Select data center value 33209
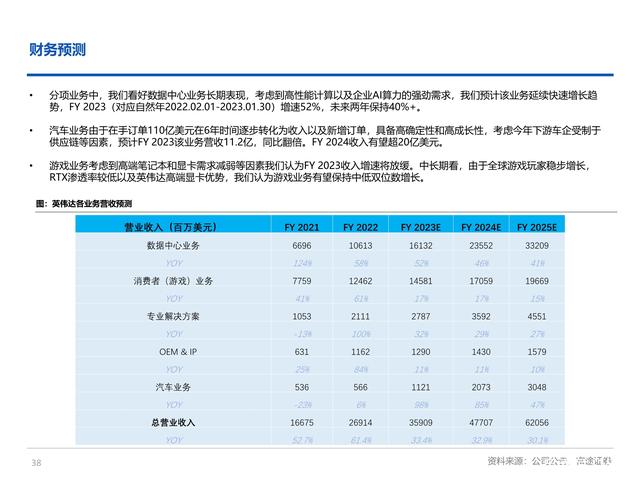Image resolution: width=640 pixels, height=480 pixels. (x=537, y=246)
